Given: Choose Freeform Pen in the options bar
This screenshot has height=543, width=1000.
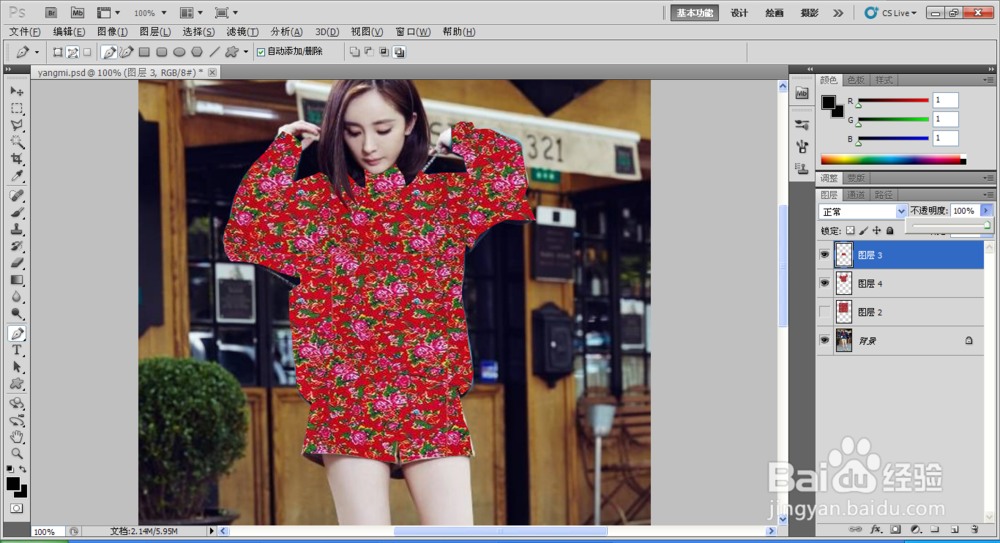Looking at the screenshot, I should (x=126, y=52).
